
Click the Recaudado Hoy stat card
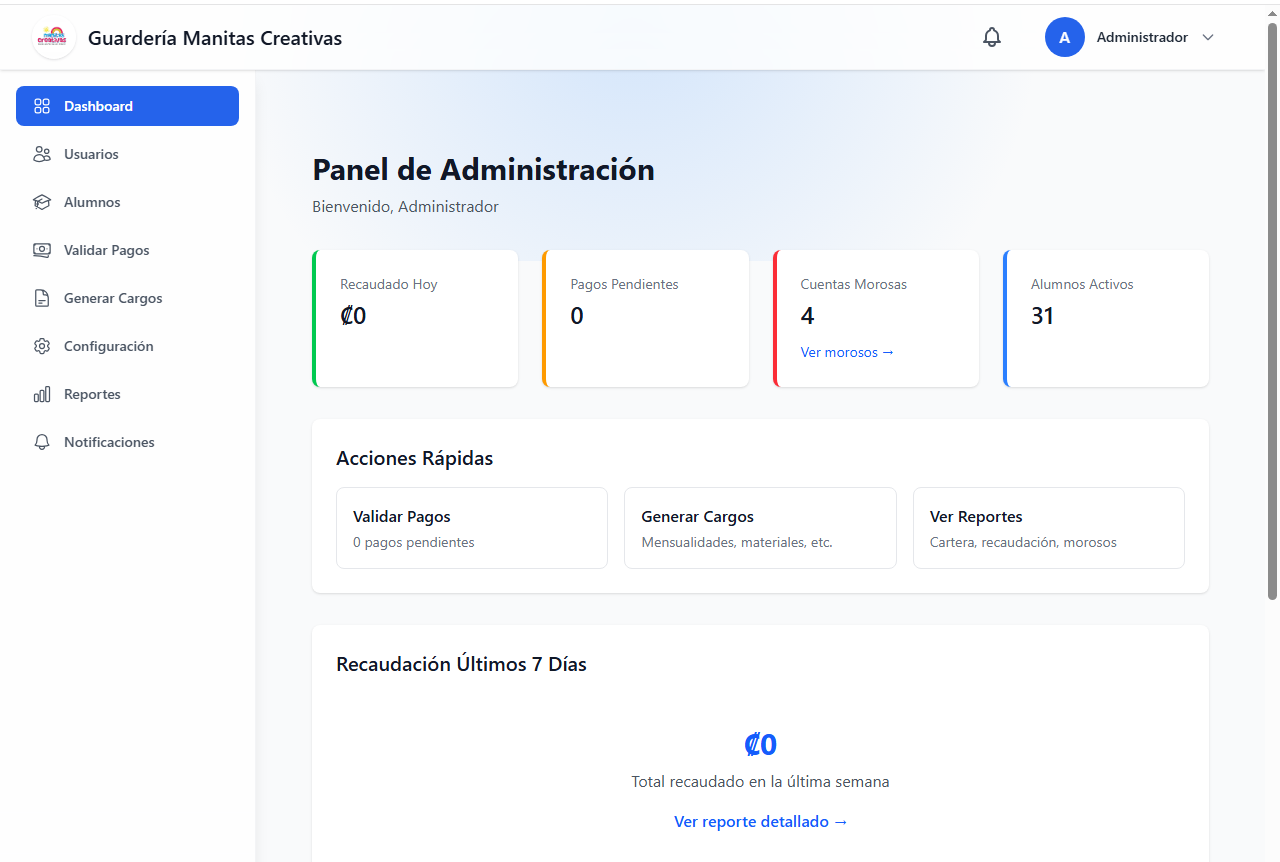click(415, 318)
